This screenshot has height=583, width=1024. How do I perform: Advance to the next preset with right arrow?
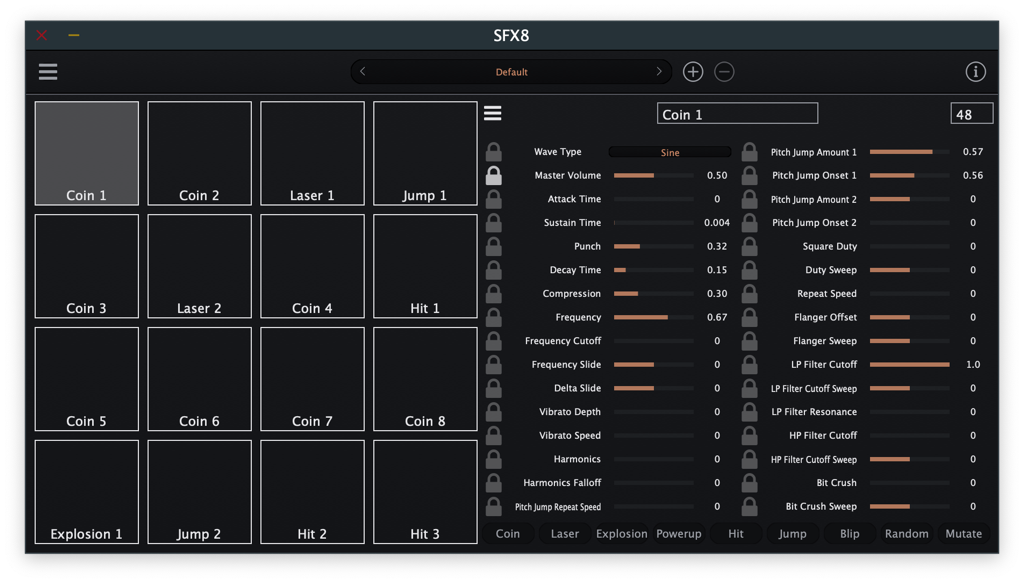(659, 72)
